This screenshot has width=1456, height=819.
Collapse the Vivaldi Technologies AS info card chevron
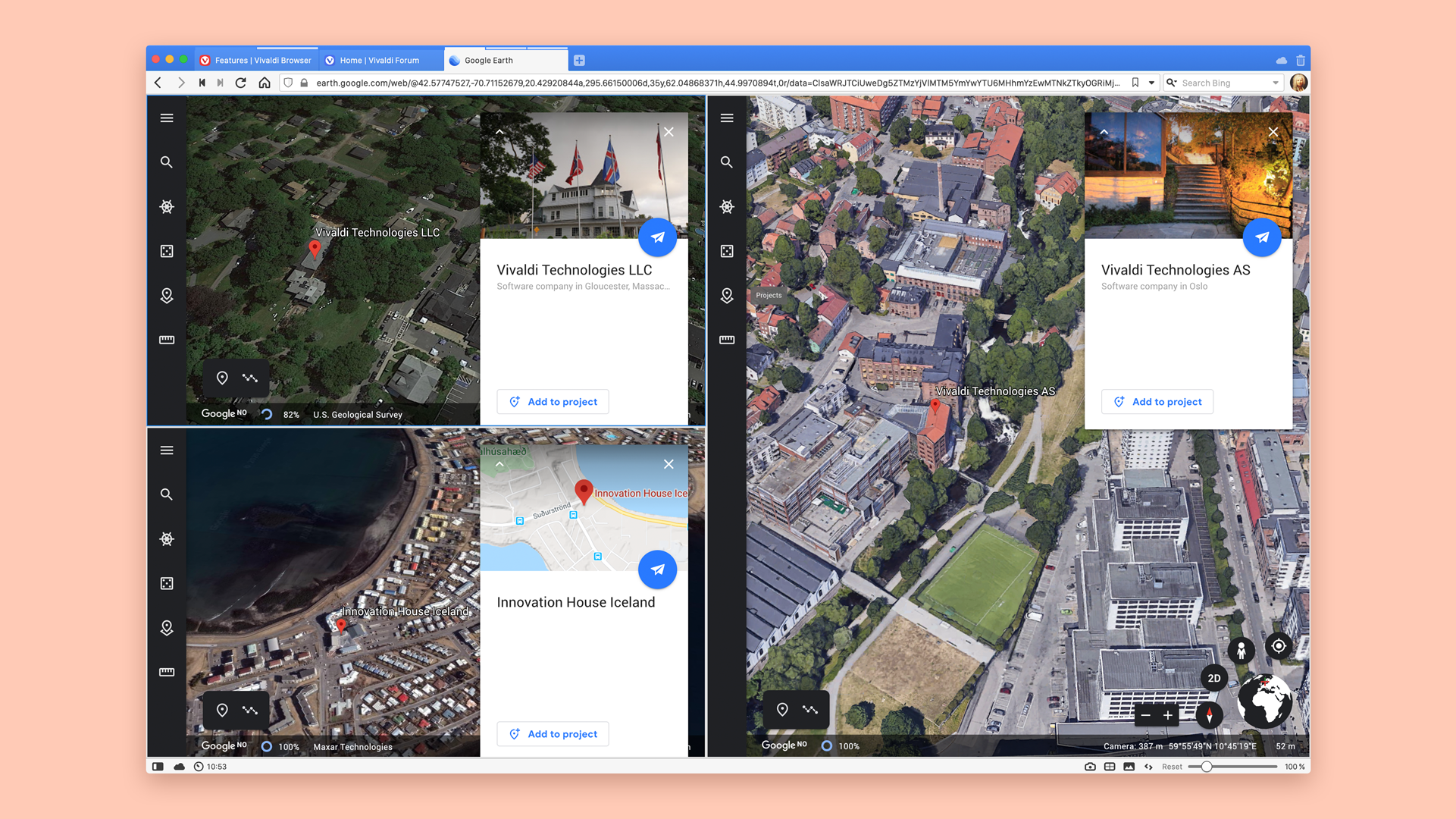point(1104,132)
